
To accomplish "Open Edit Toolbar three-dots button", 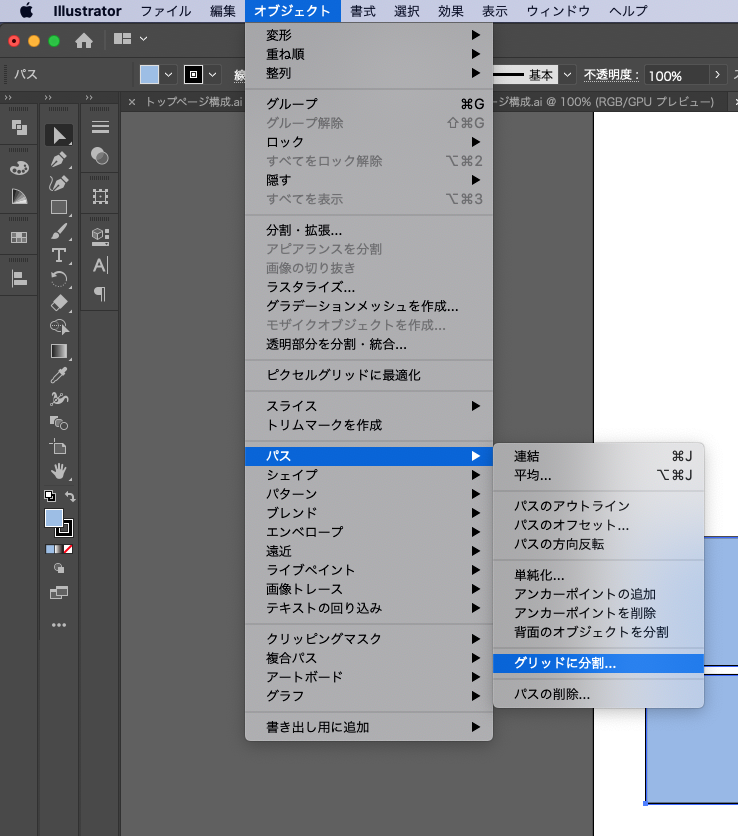I will click(x=59, y=625).
